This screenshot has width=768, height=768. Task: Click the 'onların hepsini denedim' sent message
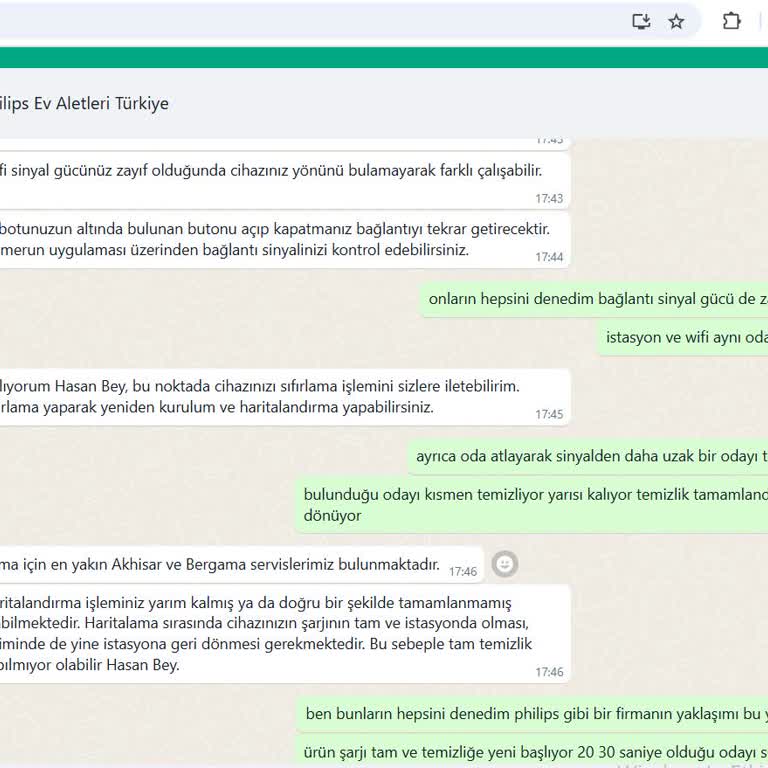(597, 299)
